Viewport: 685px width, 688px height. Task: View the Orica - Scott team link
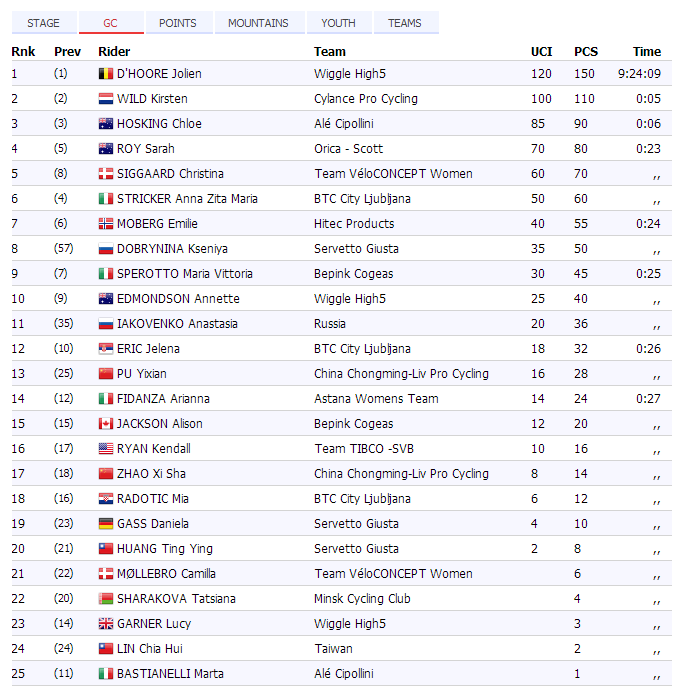pos(348,149)
